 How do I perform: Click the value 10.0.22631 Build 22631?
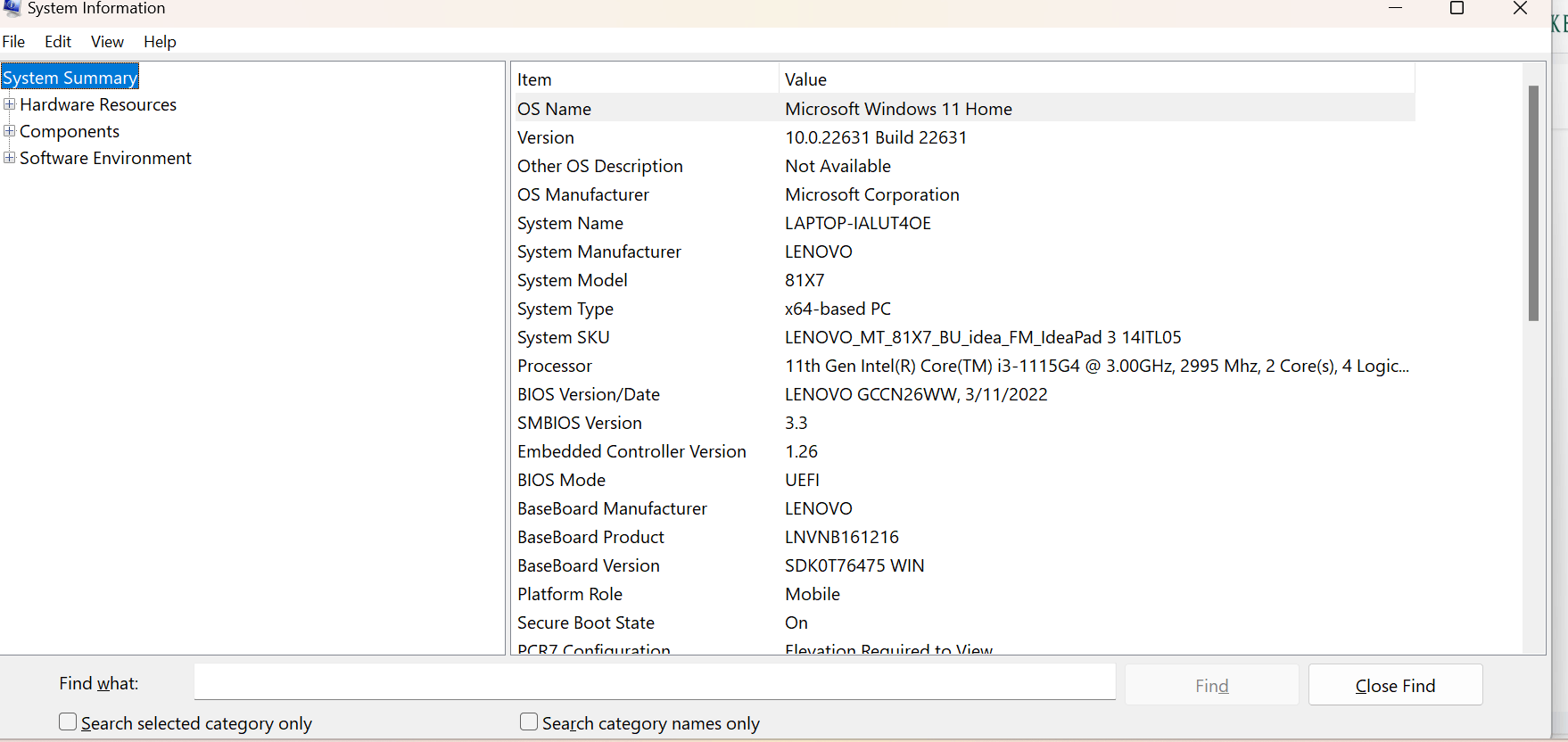[876, 137]
